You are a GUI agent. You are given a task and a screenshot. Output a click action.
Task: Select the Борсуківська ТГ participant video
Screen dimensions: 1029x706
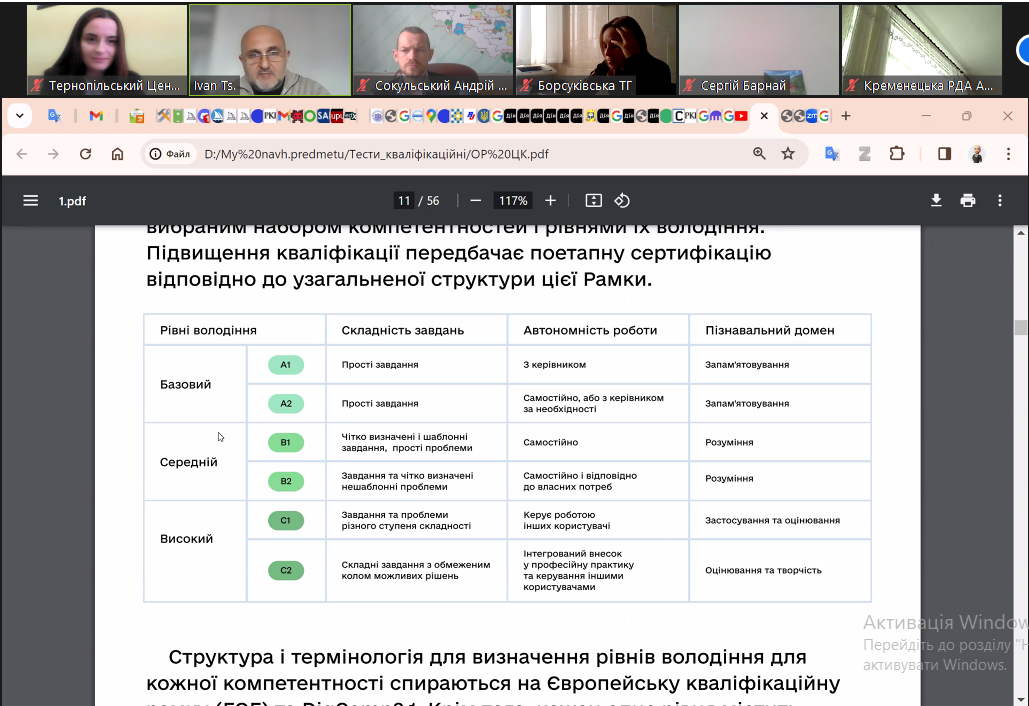pyautogui.click(x=596, y=50)
